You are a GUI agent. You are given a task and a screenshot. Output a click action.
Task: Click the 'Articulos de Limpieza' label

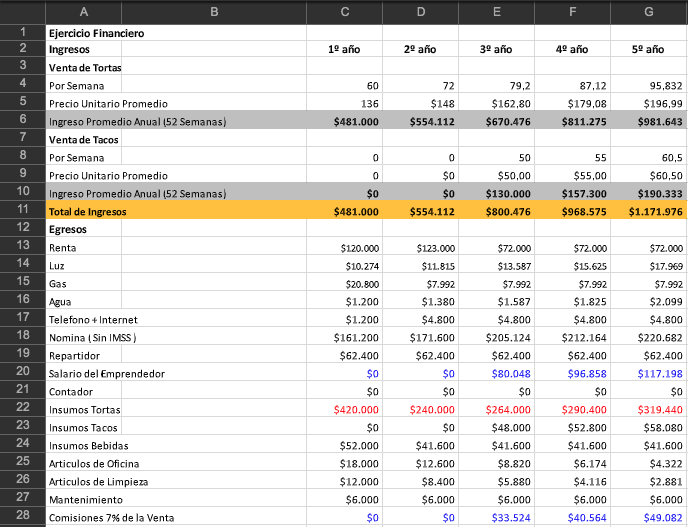pyautogui.click(x=98, y=481)
